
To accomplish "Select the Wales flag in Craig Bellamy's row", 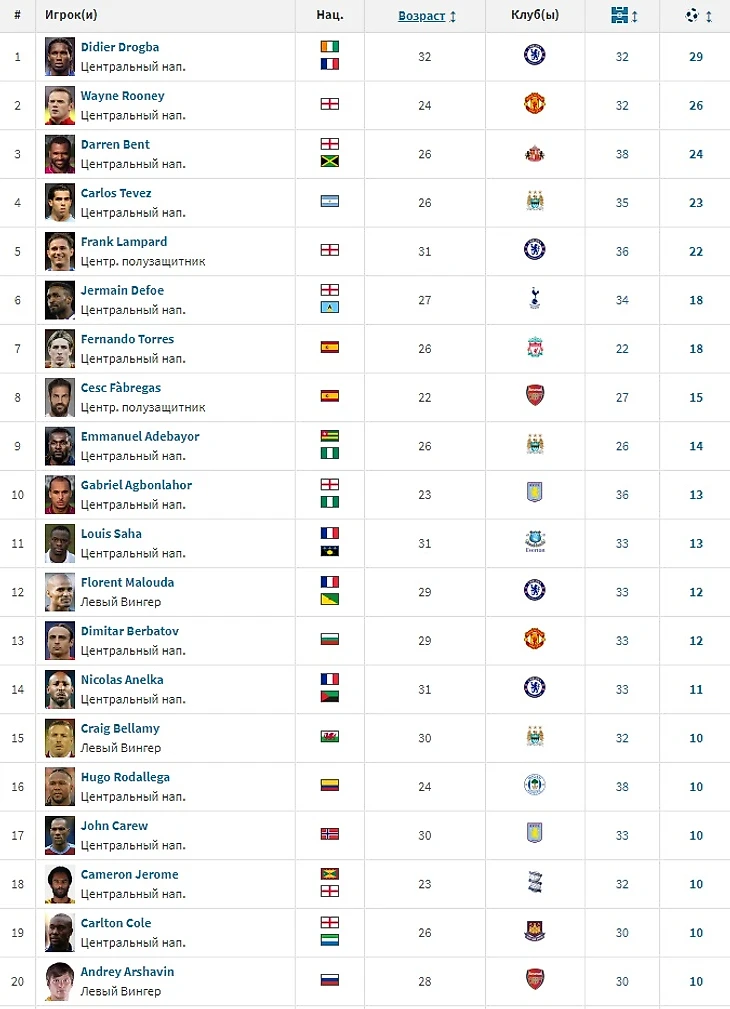I will [330, 737].
